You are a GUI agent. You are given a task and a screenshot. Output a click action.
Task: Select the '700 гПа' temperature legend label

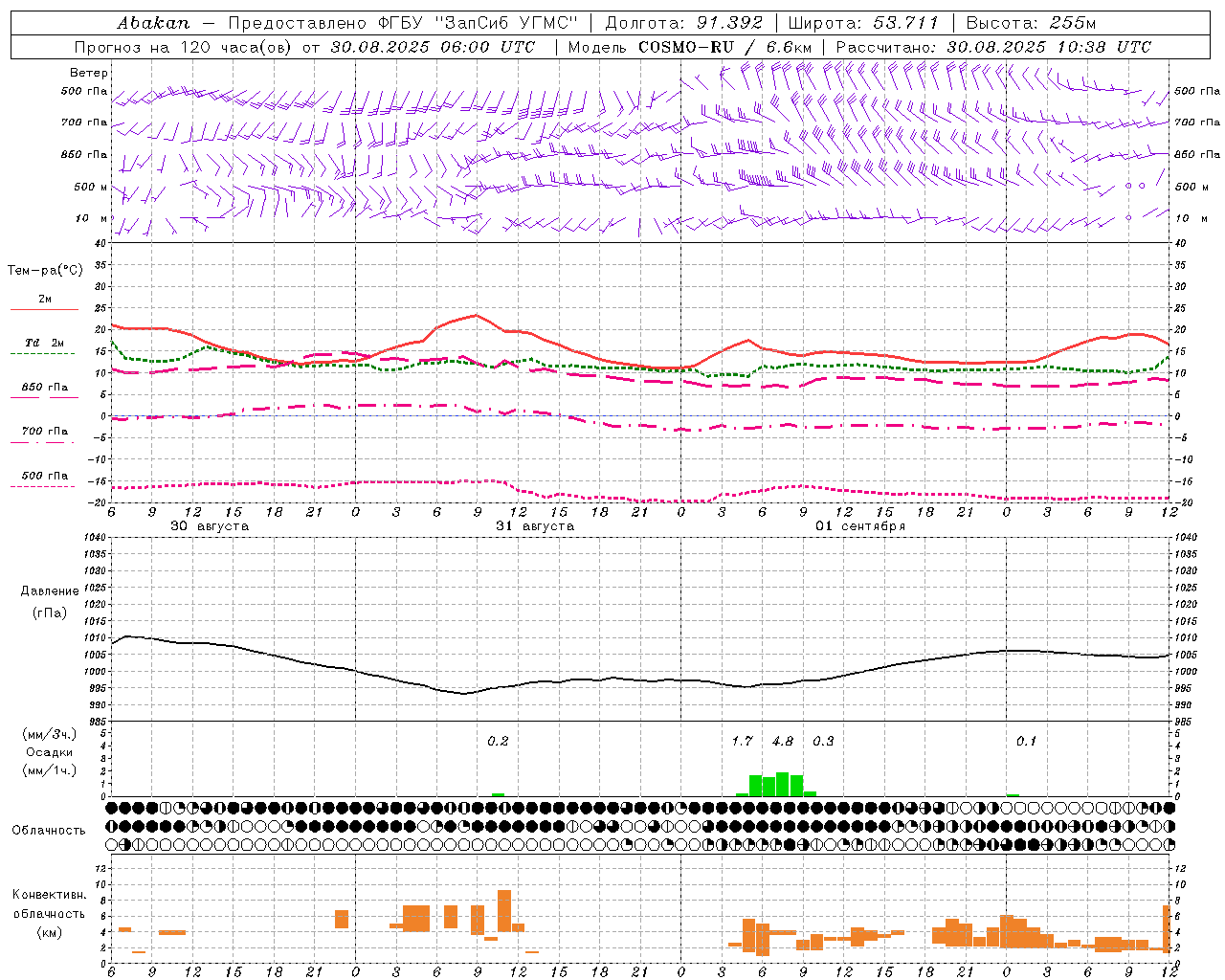tap(45, 431)
